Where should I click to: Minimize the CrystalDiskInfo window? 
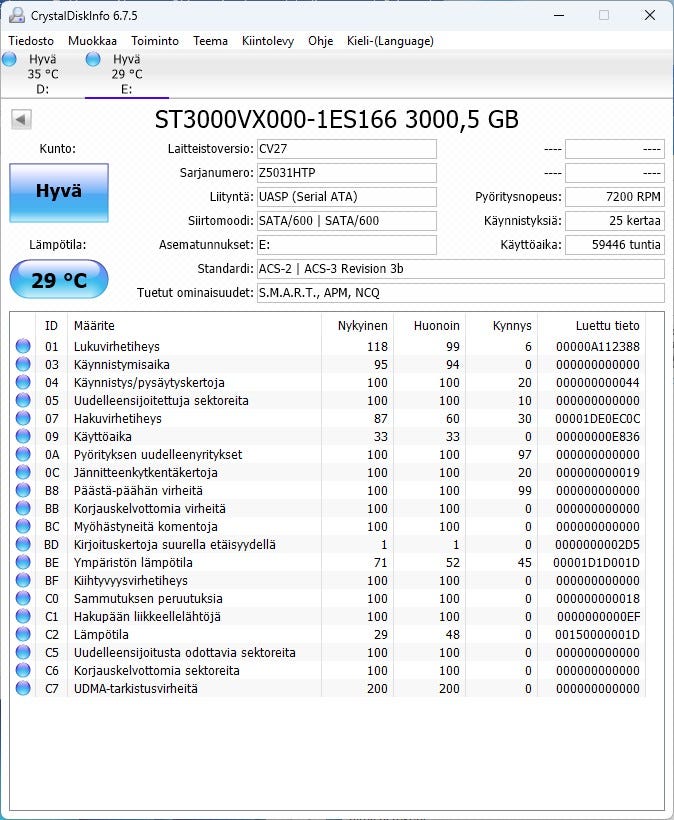pyautogui.click(x=559, y=16)
